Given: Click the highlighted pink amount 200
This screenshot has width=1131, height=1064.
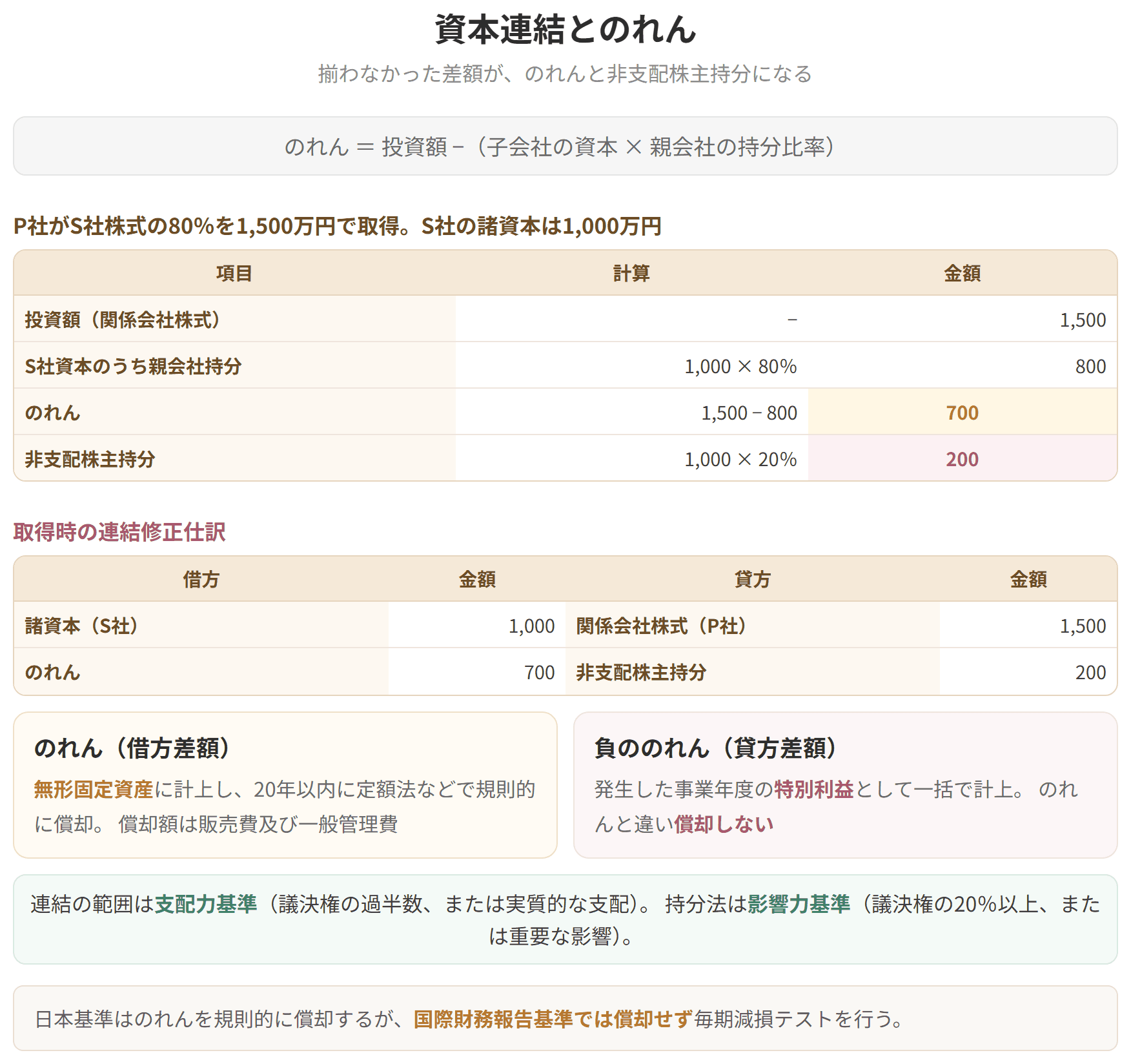Looking at the screenshot, I should [962, 459].
